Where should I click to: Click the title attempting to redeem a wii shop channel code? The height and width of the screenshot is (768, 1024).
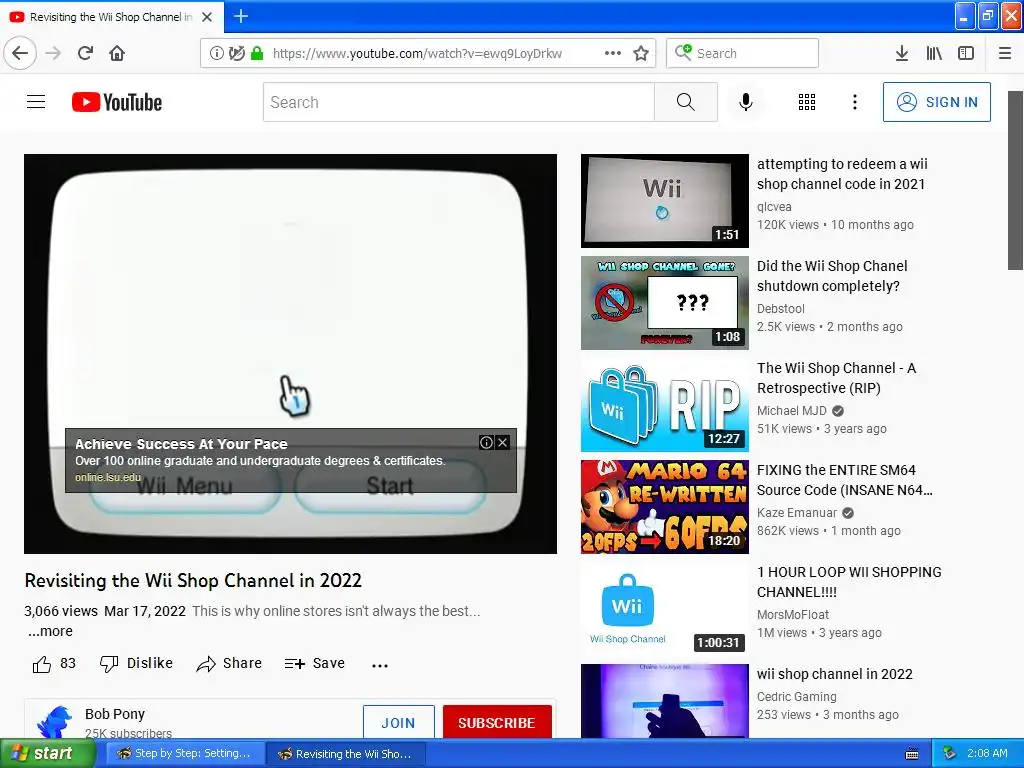coord(842,174)
